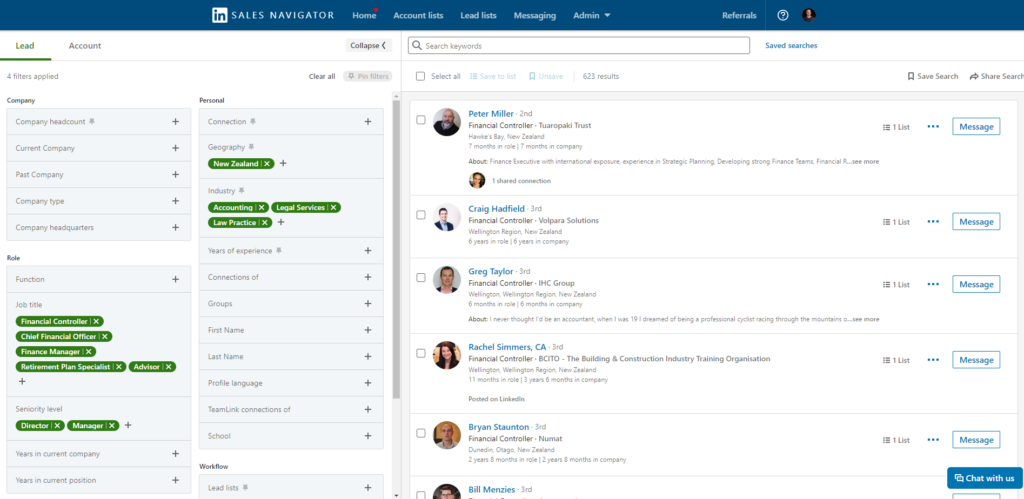Switch to the Lead filter tab

point(25,46)
